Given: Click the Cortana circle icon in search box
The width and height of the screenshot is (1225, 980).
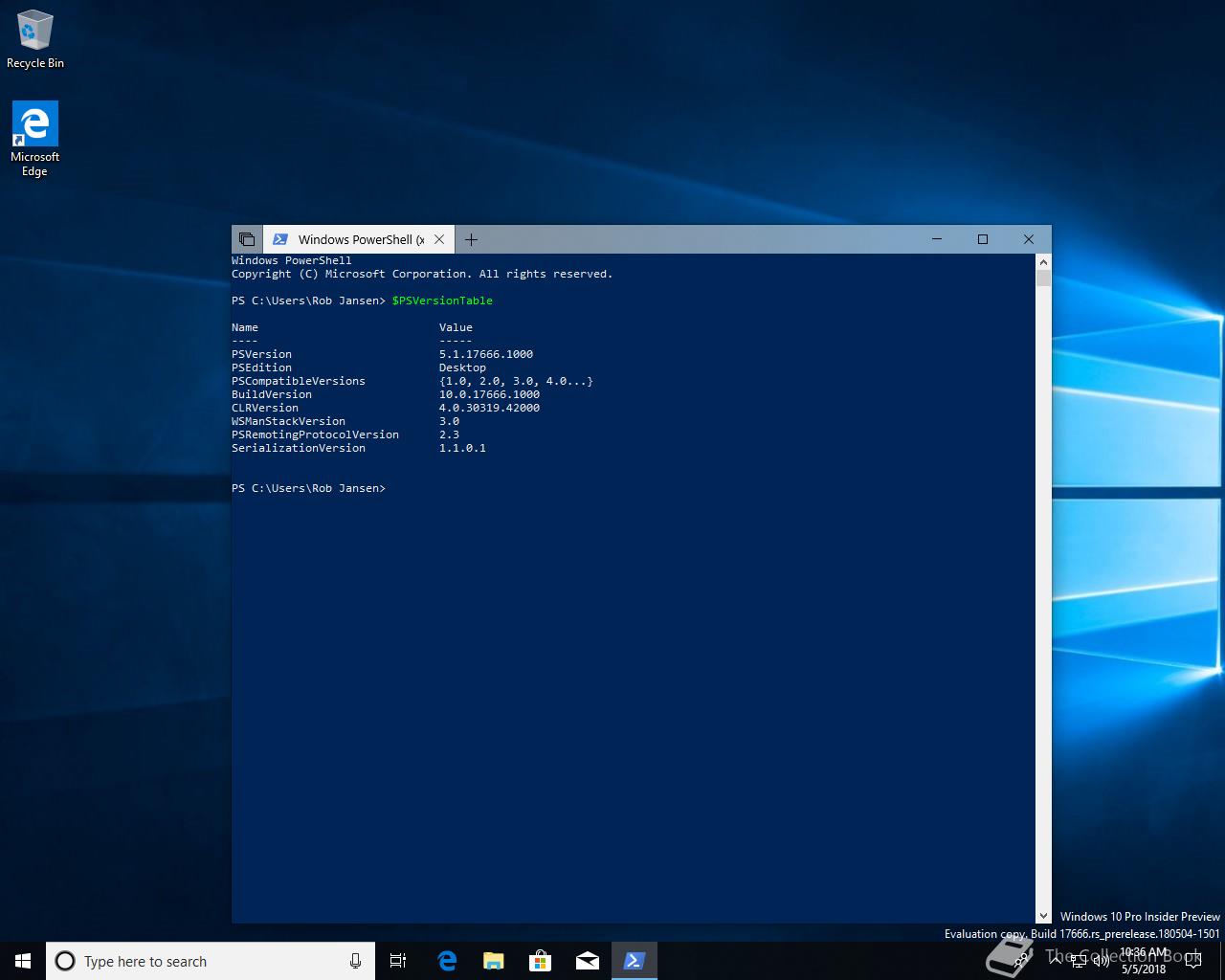Looking at the screenshot, I should click(65, 961).
